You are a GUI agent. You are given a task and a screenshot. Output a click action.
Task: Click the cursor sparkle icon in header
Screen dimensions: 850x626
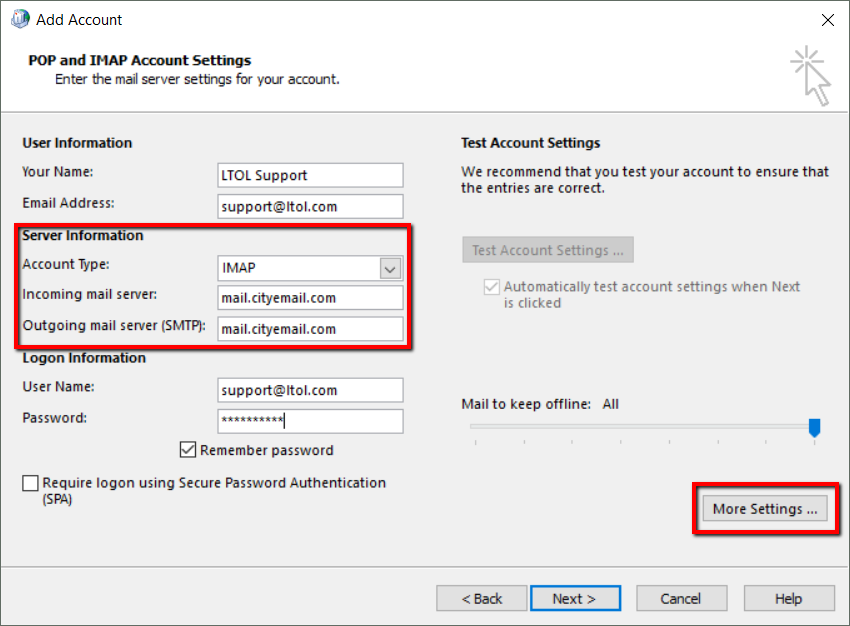(x=811, y=75)
